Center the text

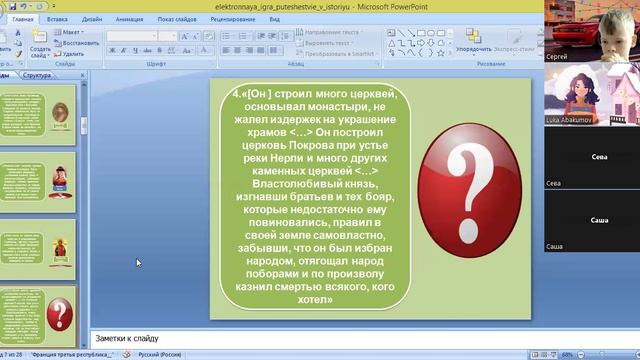coord(237,50)
